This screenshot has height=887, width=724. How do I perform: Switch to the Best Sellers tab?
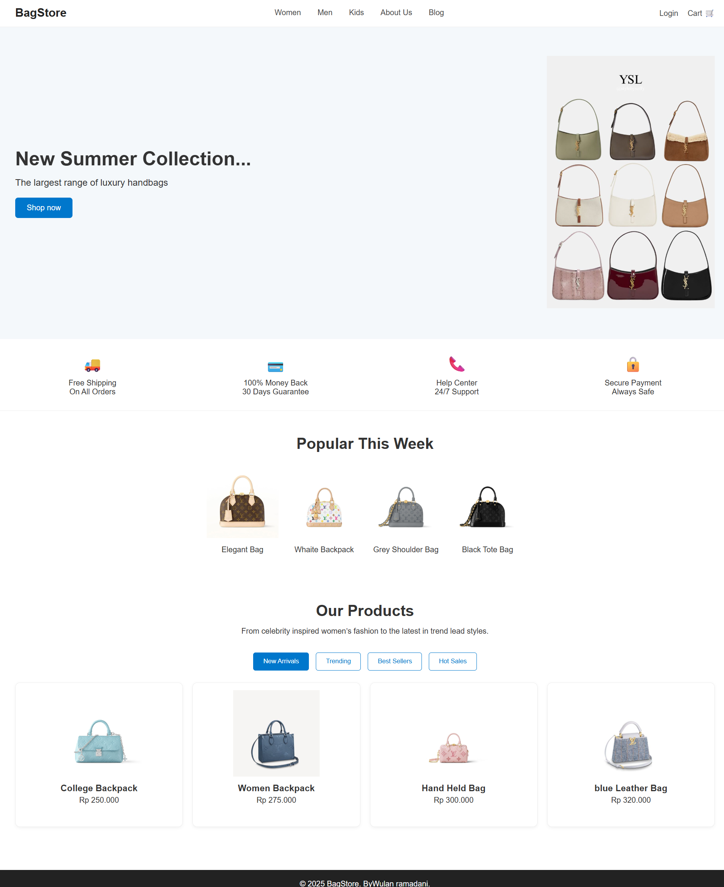[395, 661]
